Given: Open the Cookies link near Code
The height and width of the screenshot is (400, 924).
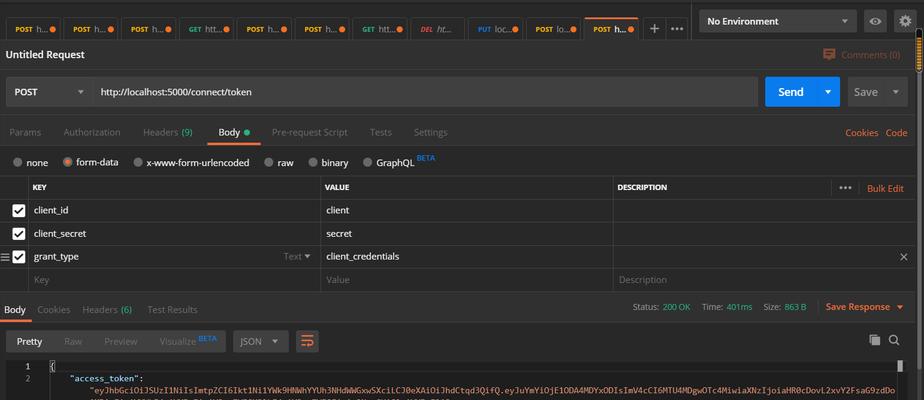Looking at the screenshot, I should point(862,133).
